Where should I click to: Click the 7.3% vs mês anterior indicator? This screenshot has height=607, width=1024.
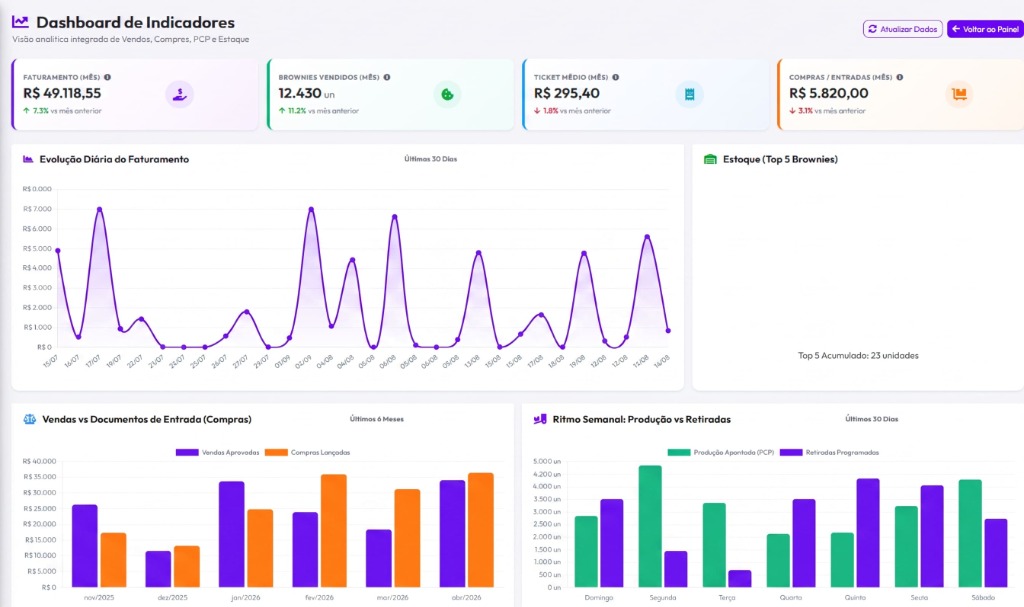(x=62, y=111)
